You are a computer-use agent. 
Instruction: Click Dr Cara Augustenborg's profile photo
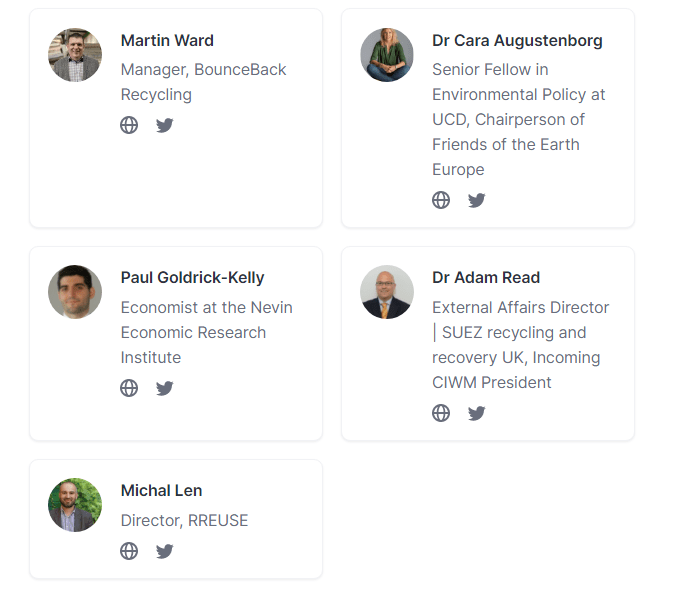click(x=387, y=55)
